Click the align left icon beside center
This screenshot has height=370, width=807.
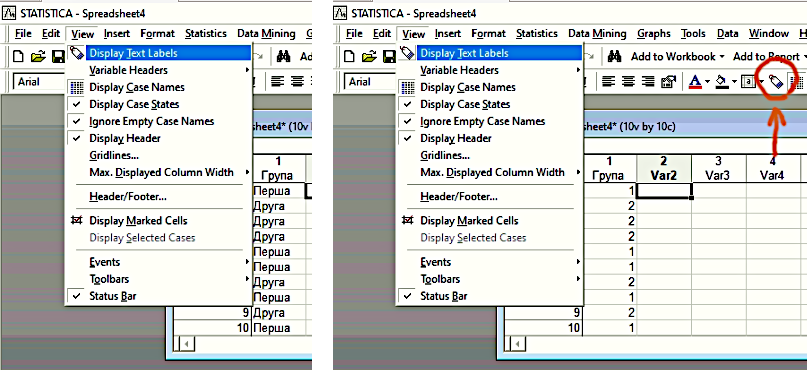tap(609, 81)
